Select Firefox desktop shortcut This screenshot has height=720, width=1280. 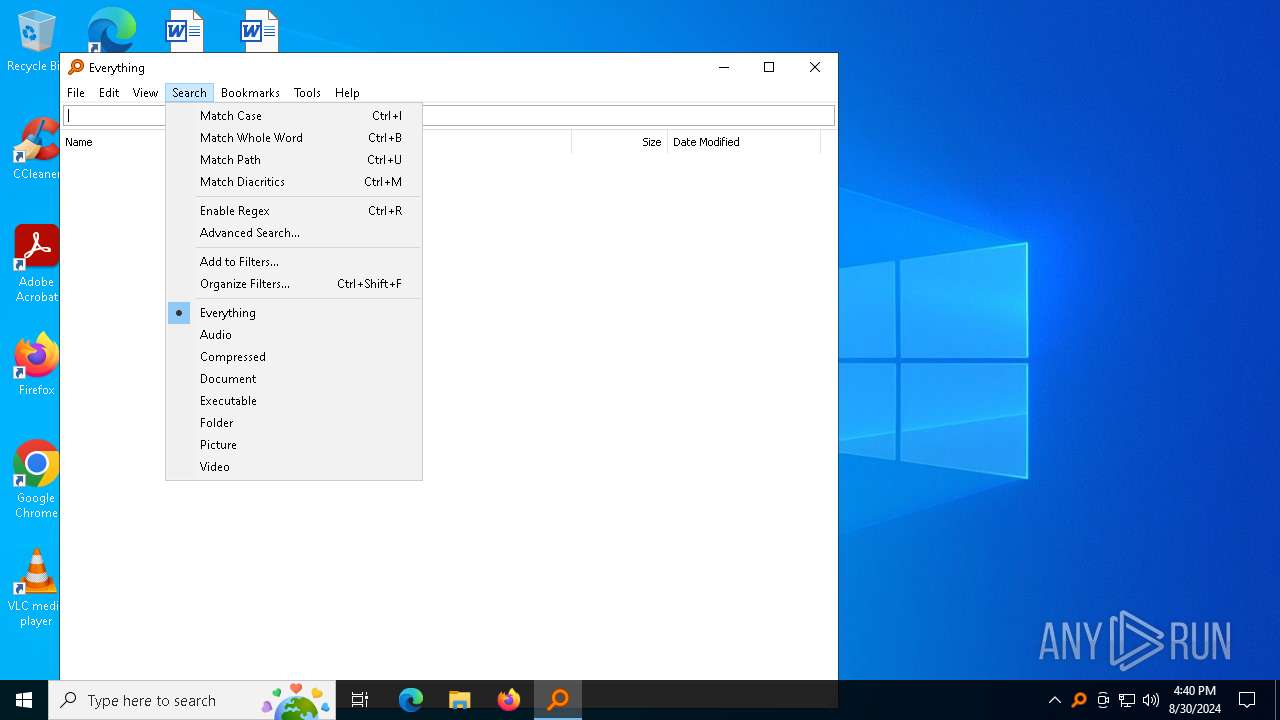click(36, 365)
